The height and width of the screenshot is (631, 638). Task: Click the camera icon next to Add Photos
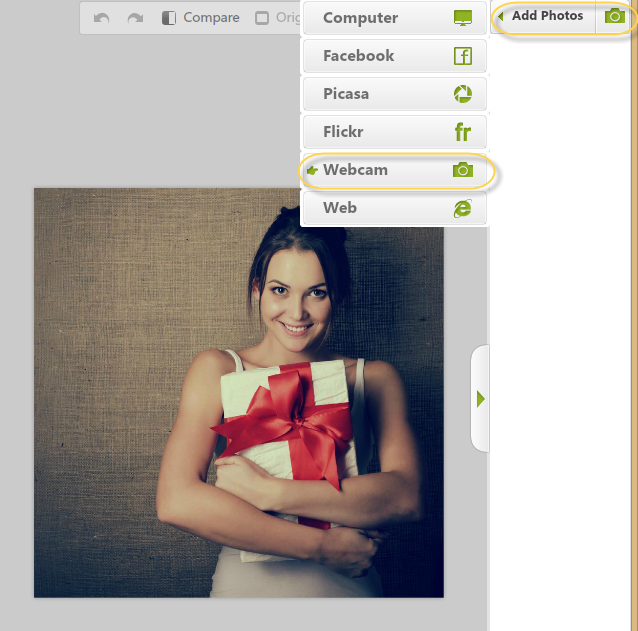point(615,16)
